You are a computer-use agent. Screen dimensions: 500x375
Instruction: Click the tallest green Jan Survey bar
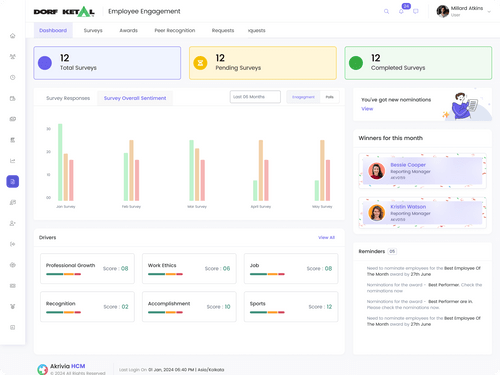[x=60, y=162]
